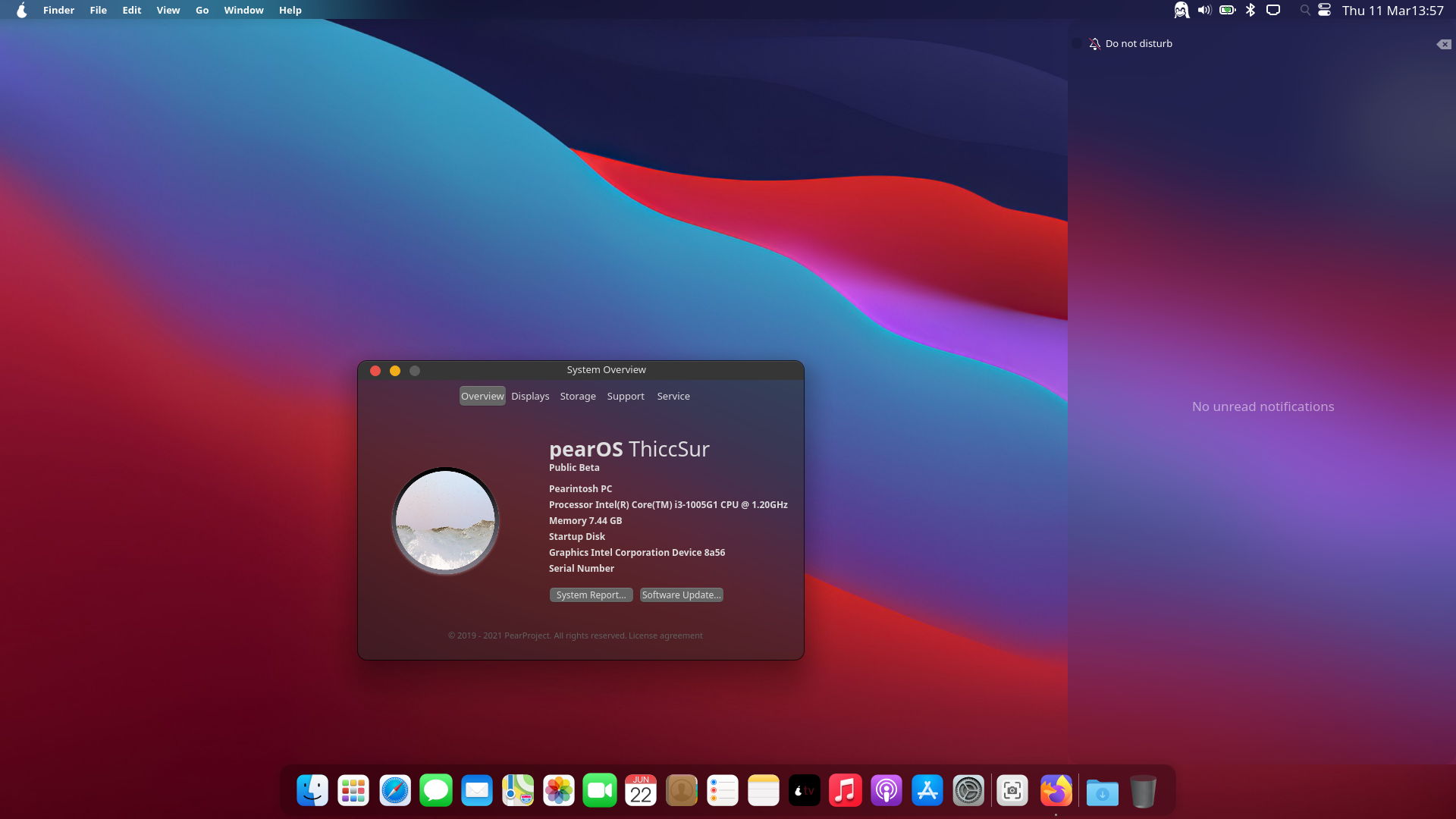The height and width of the screenshot is (819, 1456).
Task: Click the circular OS wallpaper thumbnail
Action: [445, 520]
